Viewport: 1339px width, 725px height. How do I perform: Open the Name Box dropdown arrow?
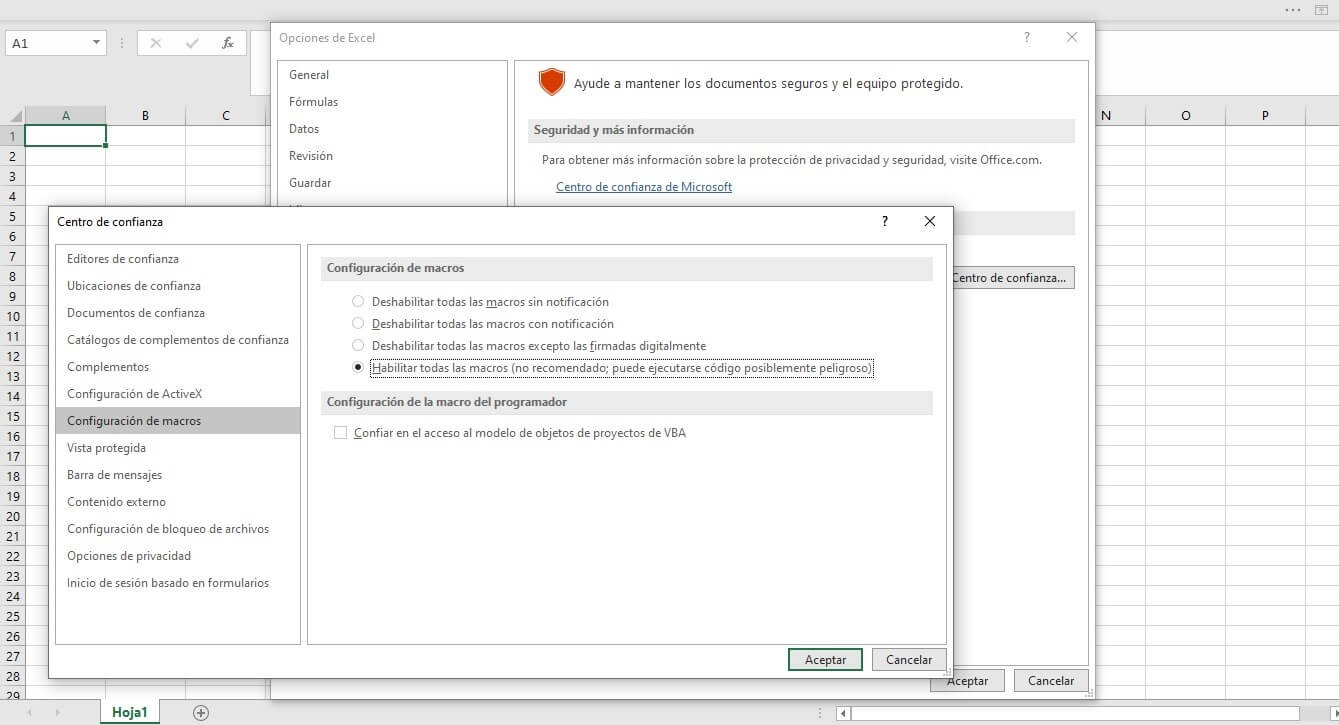pyautogui.click(x=97, y=43)
